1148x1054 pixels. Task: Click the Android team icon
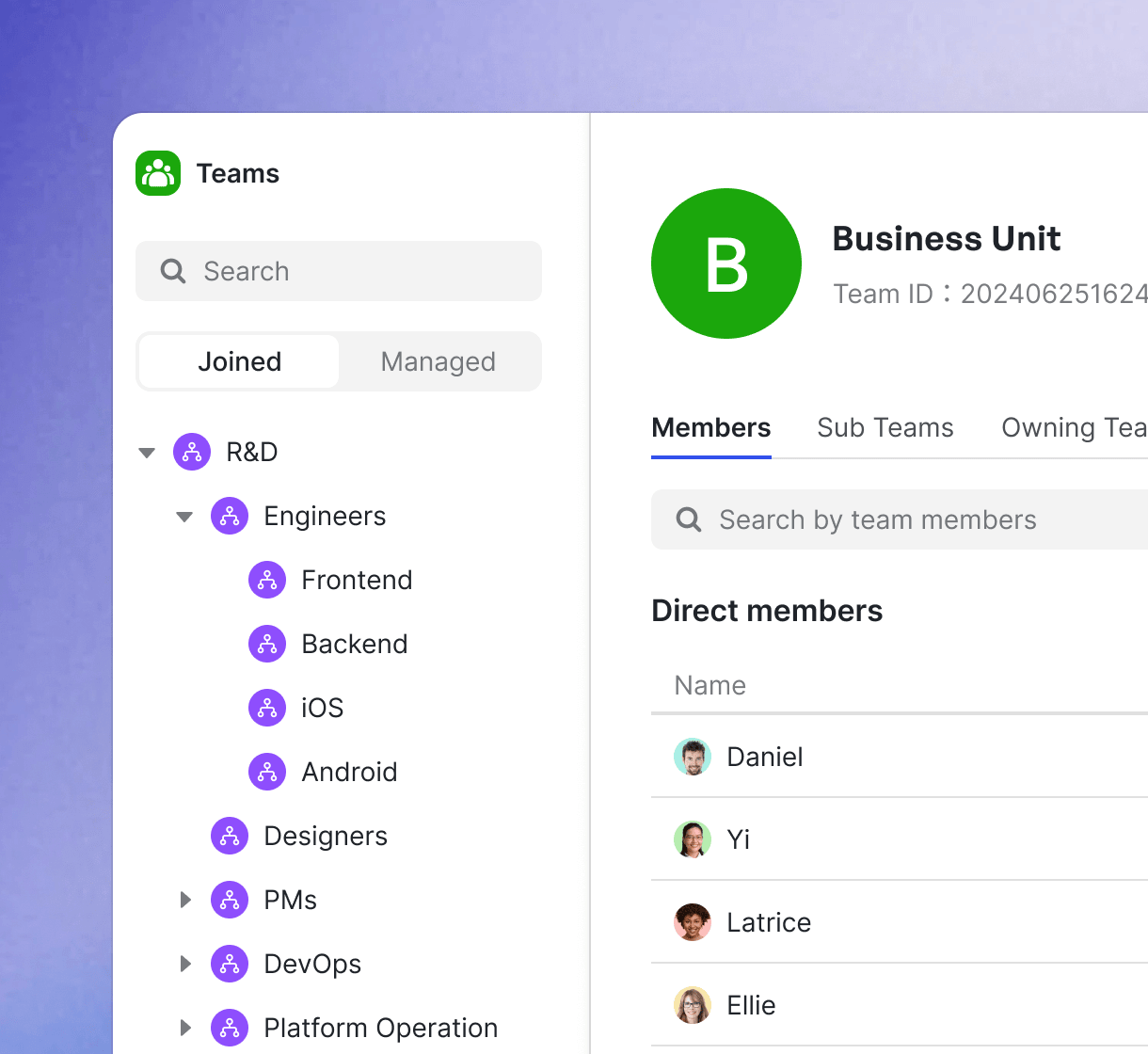click(x=267, y=772)
